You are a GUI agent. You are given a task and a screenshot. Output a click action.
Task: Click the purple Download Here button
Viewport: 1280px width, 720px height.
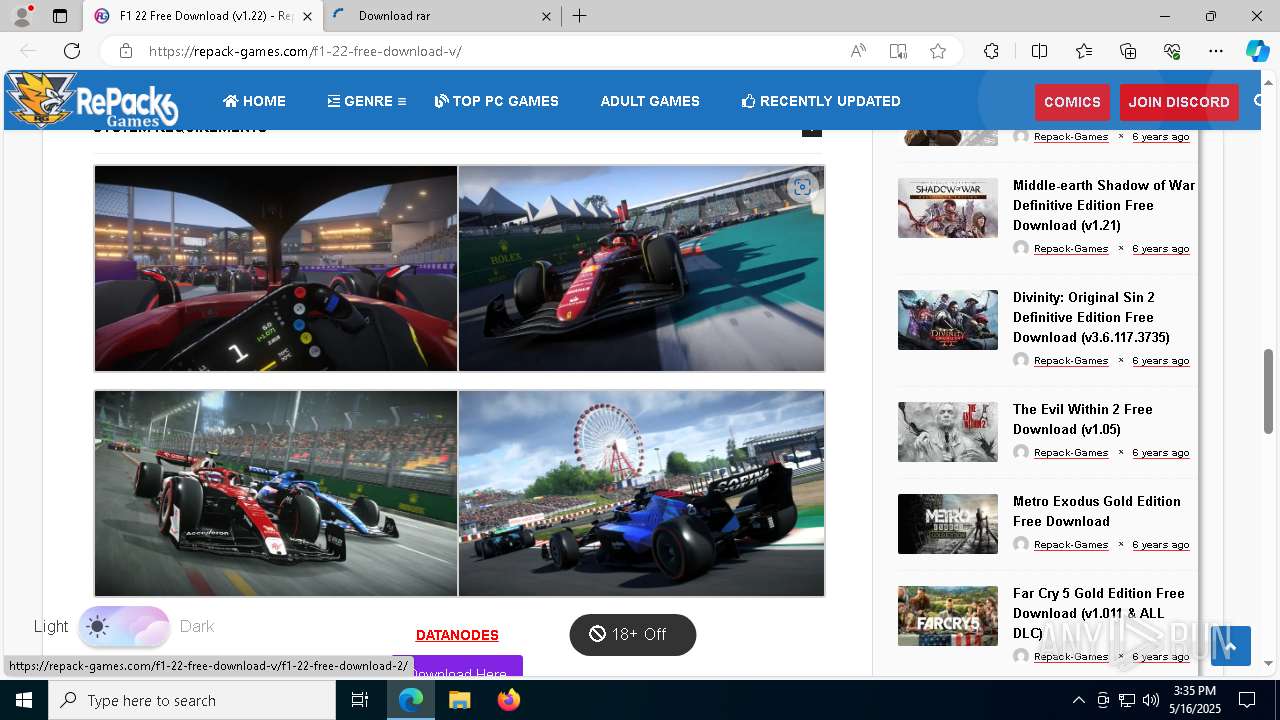click(x=457, y=667)
